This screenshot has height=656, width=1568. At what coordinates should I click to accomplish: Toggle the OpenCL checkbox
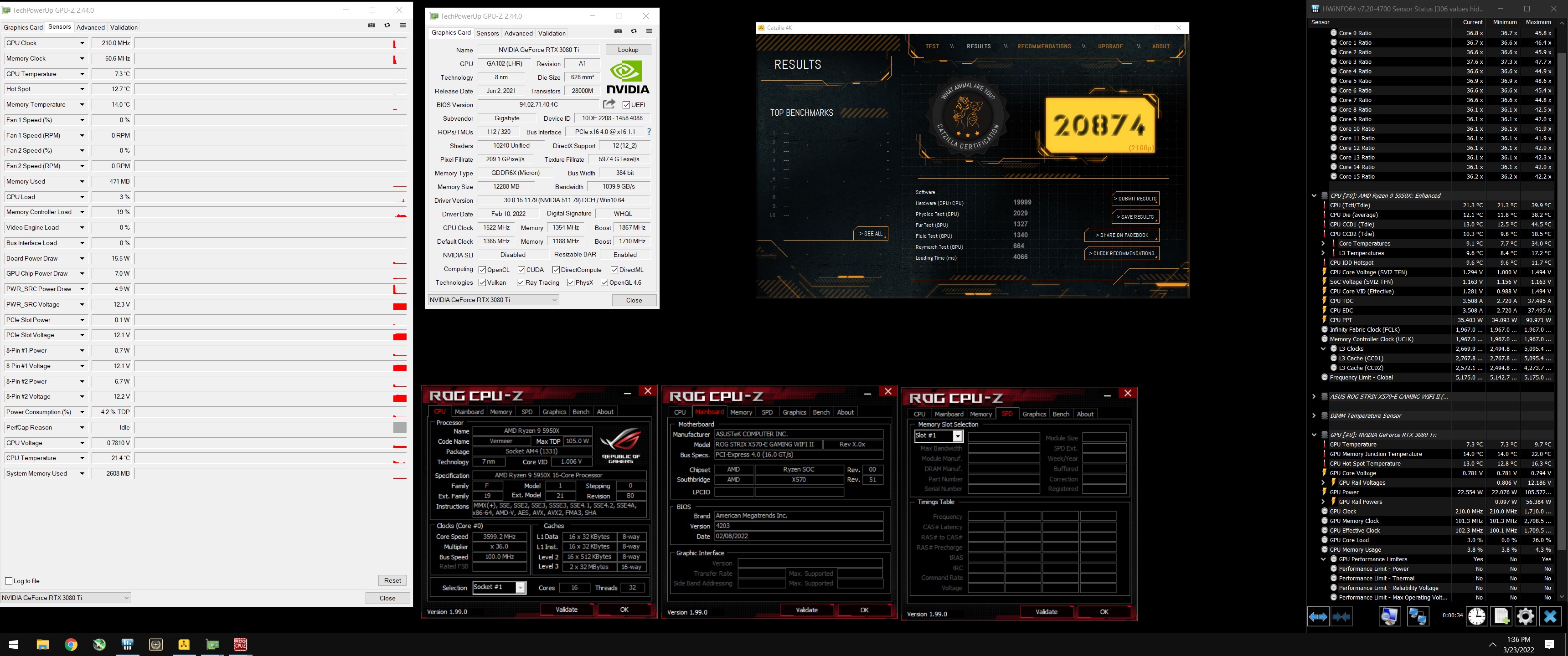click(x=482, y=270)
